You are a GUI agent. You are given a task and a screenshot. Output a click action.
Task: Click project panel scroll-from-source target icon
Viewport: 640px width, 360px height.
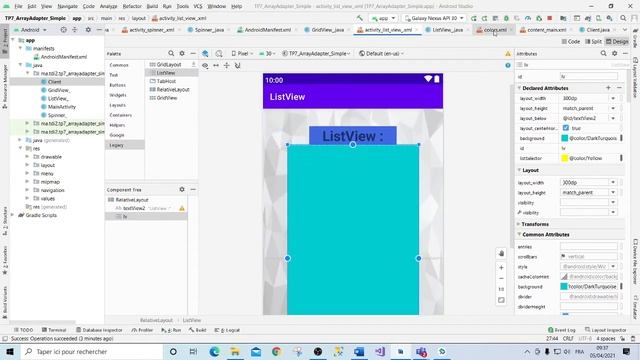(63, 30)
